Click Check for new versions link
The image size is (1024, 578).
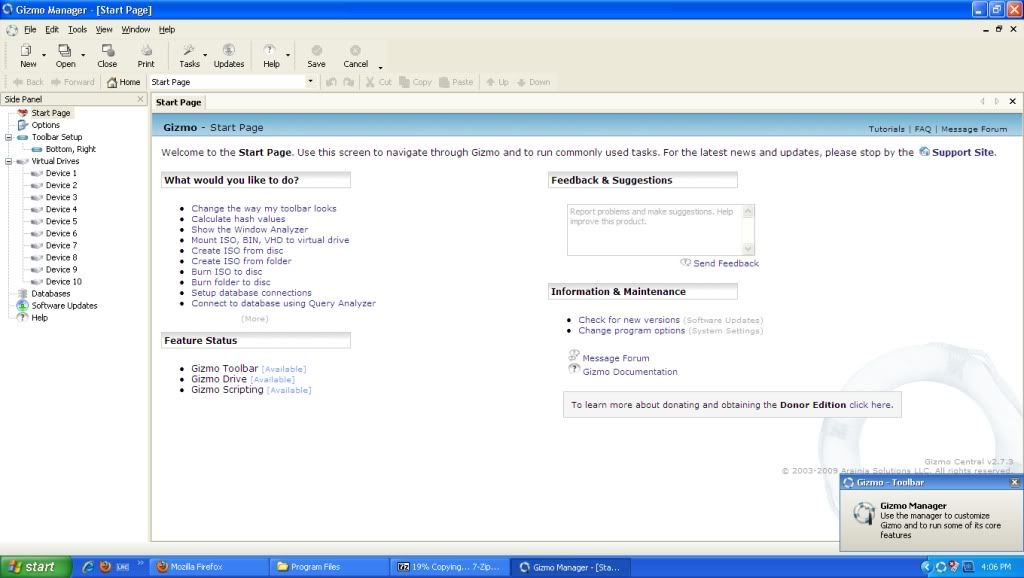(x=629, y=320)
